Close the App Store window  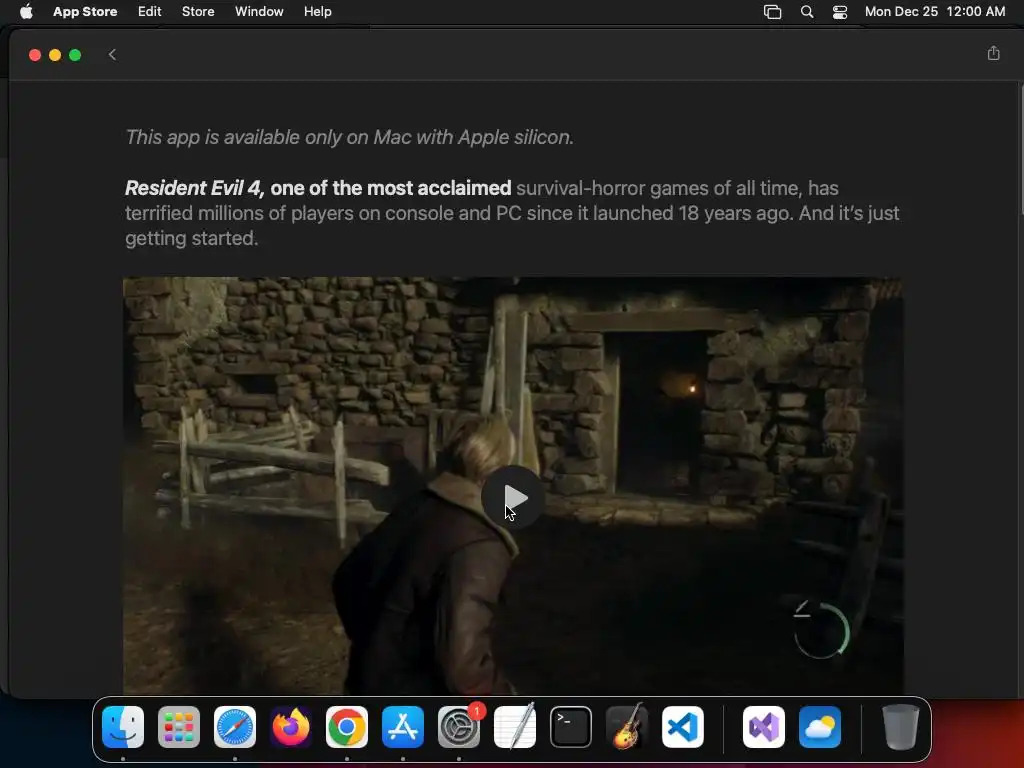pos(35,55)
